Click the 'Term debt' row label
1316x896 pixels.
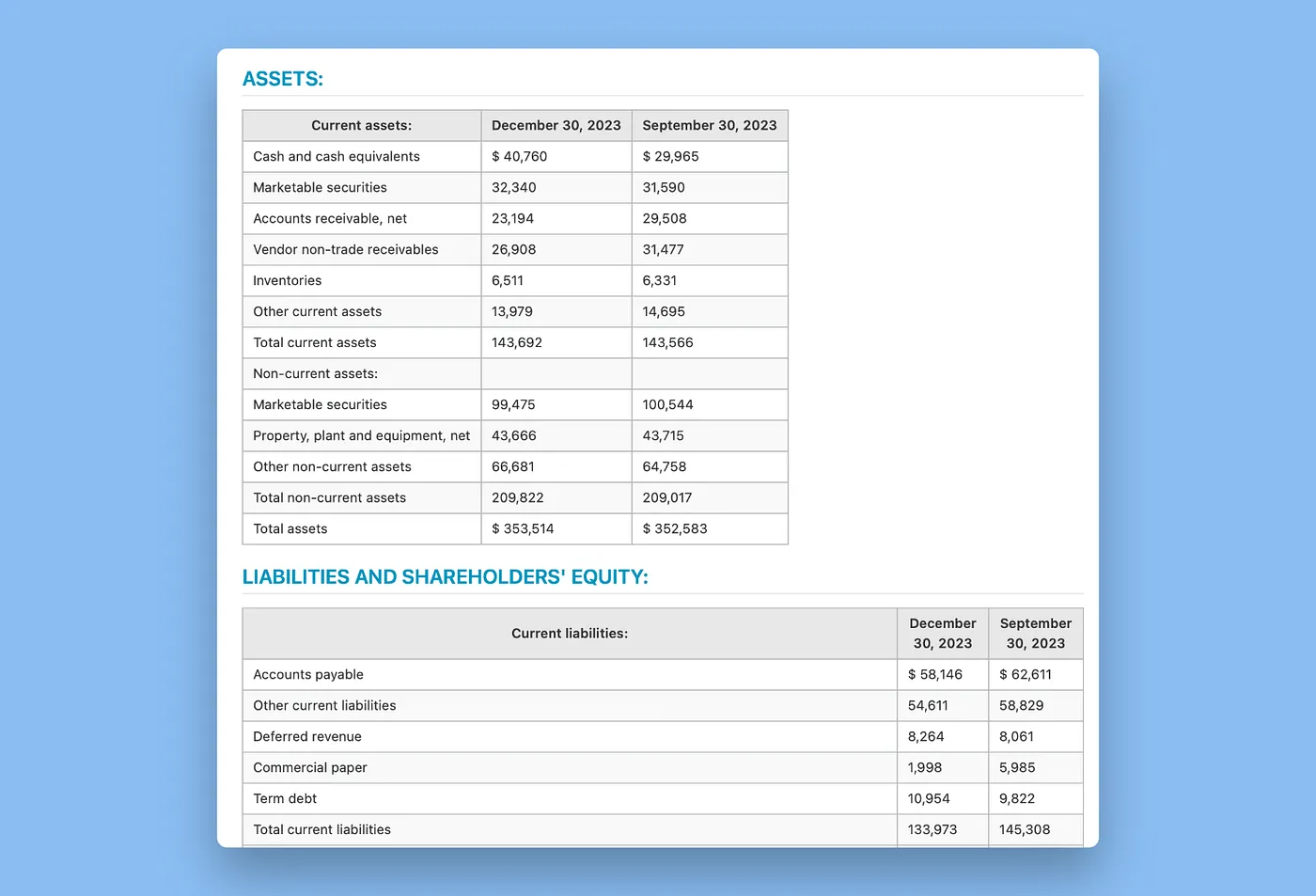(x=285, y=799)
